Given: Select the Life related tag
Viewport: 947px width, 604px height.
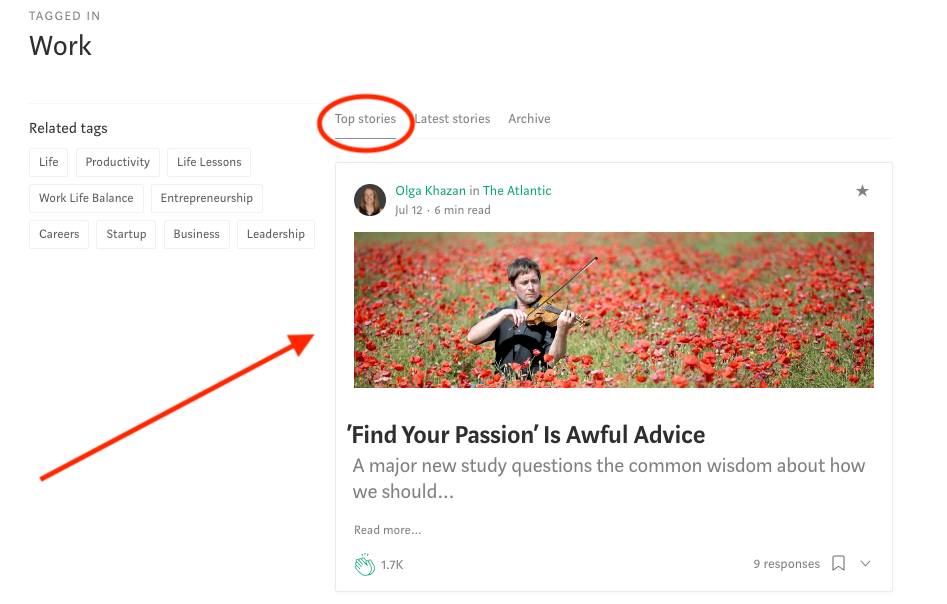Looking at the screenshot, I should [x=49, y=162].
